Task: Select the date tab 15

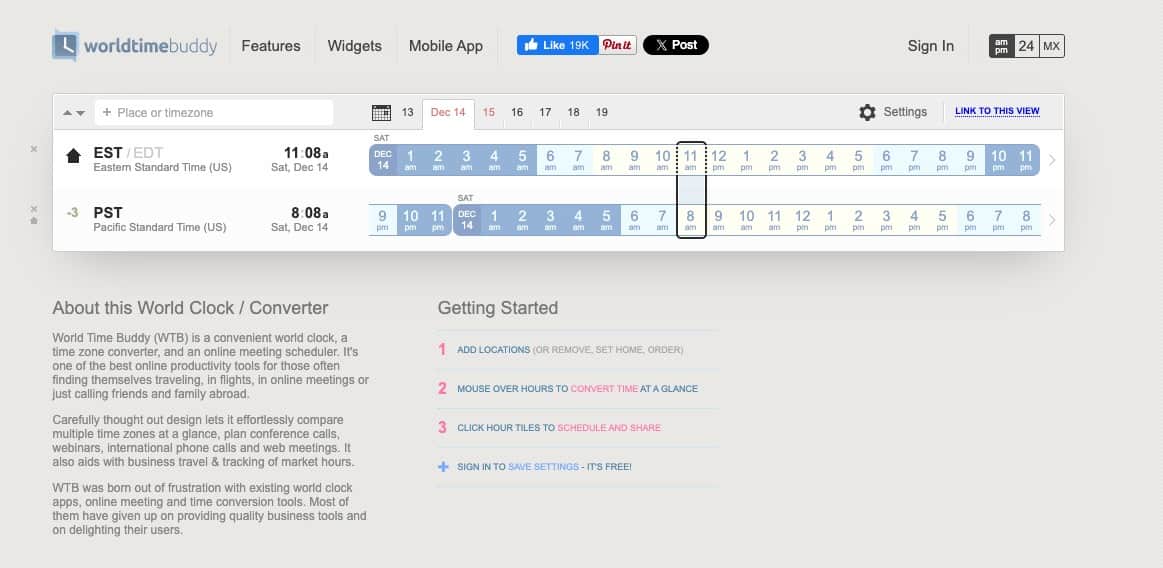Action: 489,112
